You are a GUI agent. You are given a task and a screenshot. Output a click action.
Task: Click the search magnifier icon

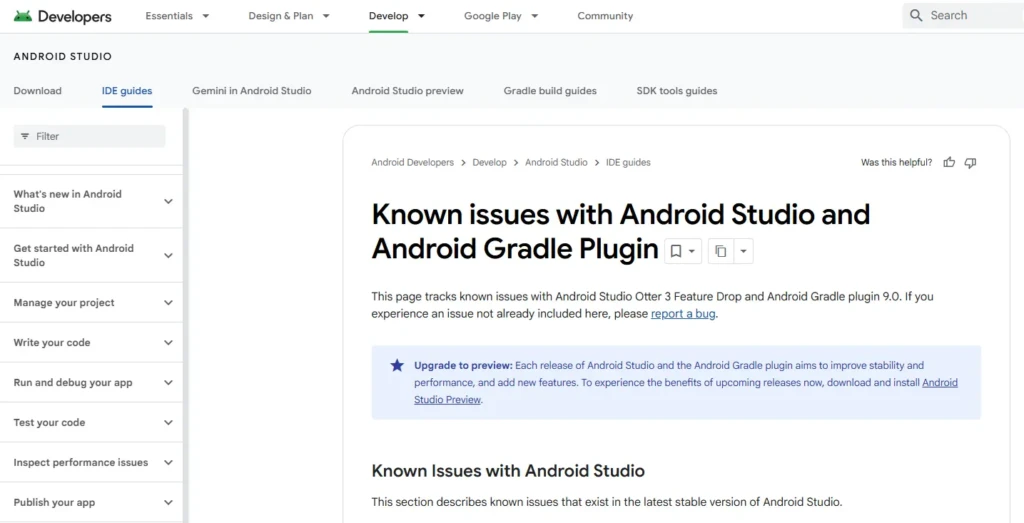(916, 16)
